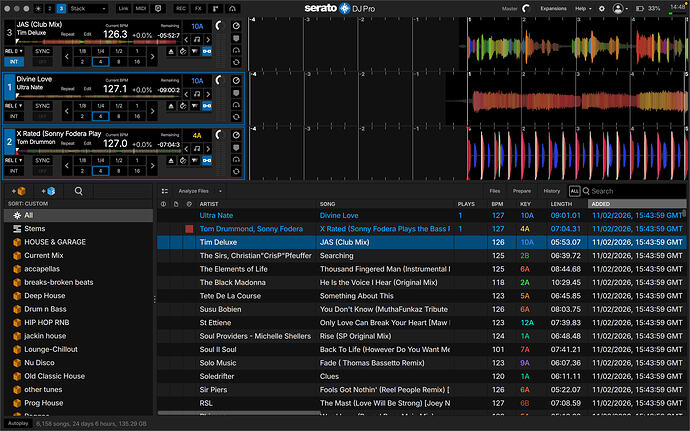690x431 pixels.
Task: Toggle INT mode on deck 3
Action: coord(14,62)
